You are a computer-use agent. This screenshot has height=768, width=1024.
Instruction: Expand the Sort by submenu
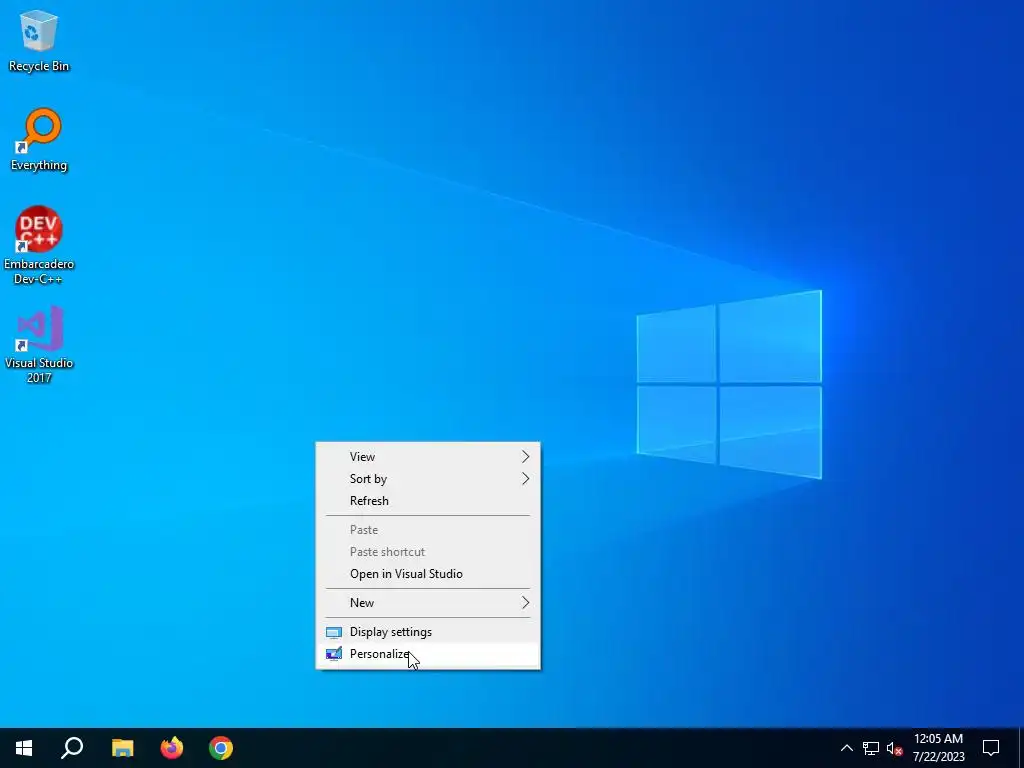pyautogui.click(x=428, y=479)
